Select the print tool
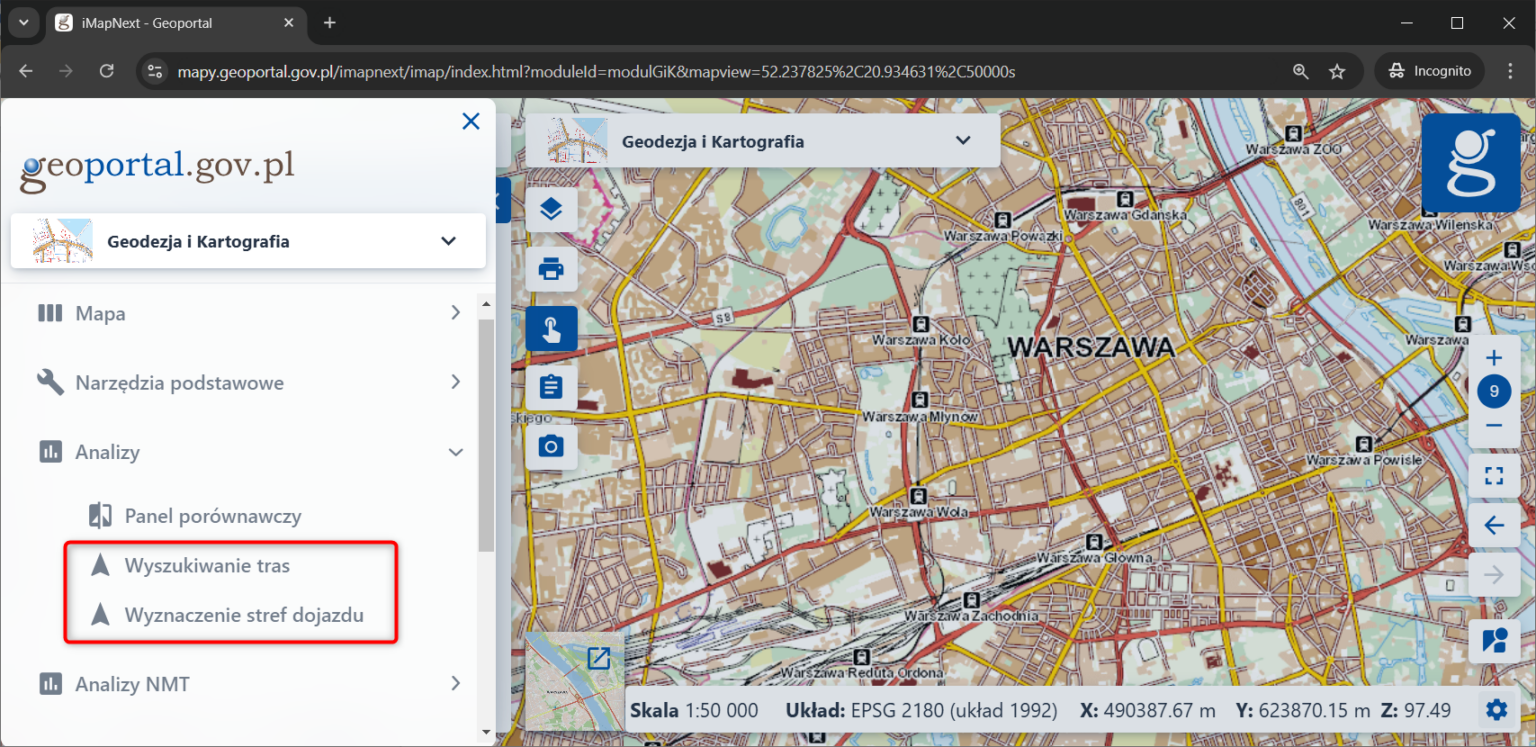The image size is (1536, 747). point(551,269)
